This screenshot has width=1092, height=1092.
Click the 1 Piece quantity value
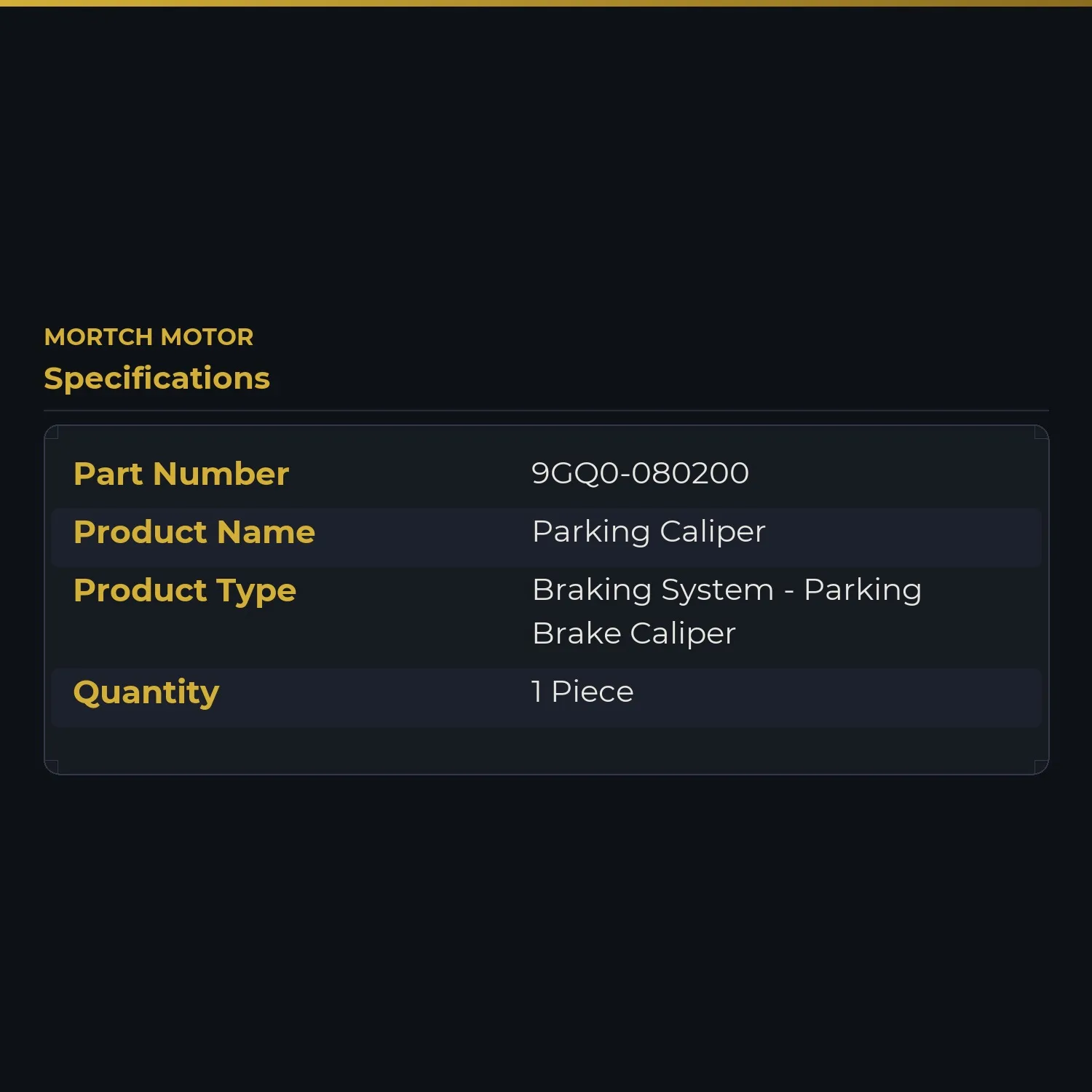point(582,692)
